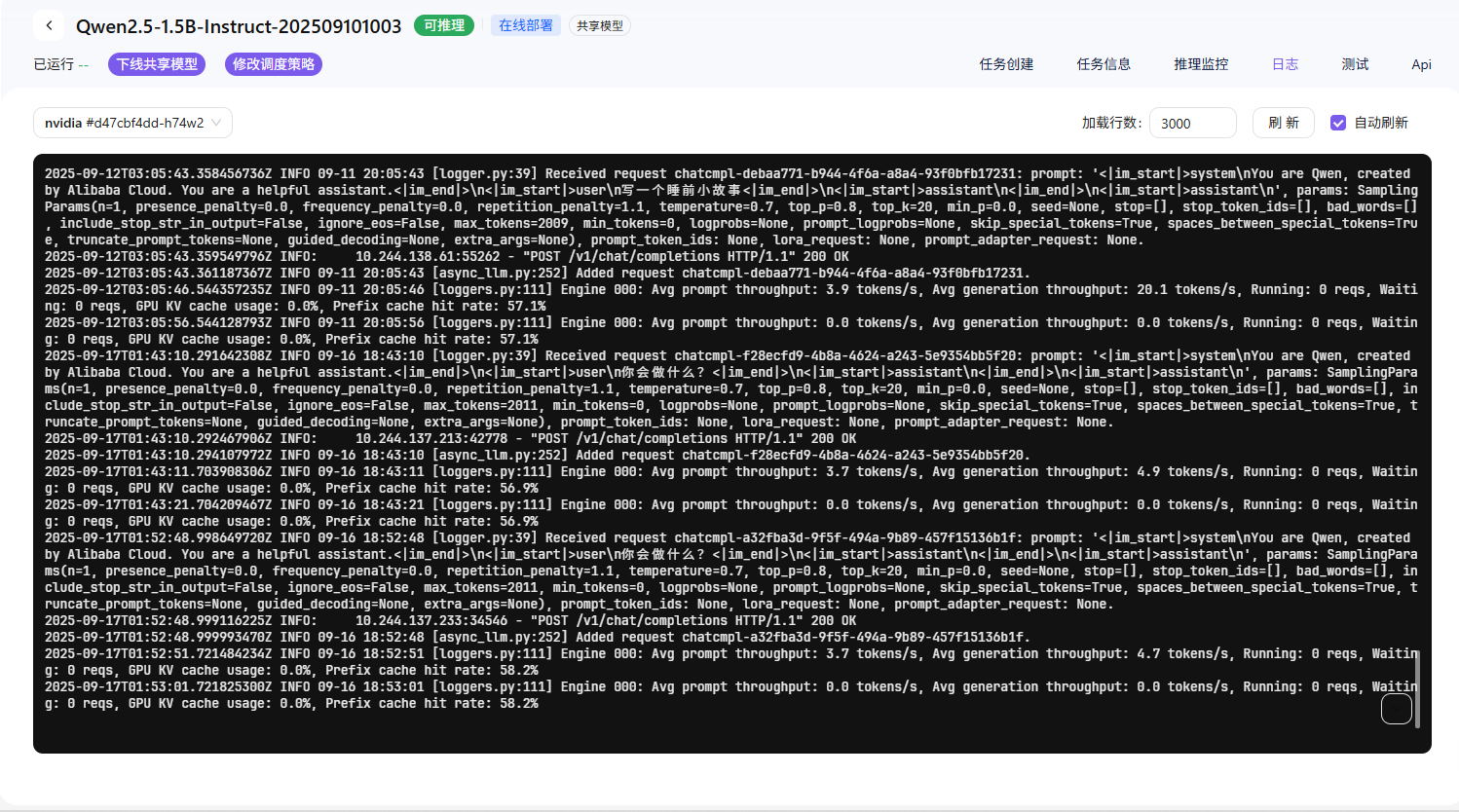Click the 修改调度策略 button
1459x812 pixels.
point(274,64)
